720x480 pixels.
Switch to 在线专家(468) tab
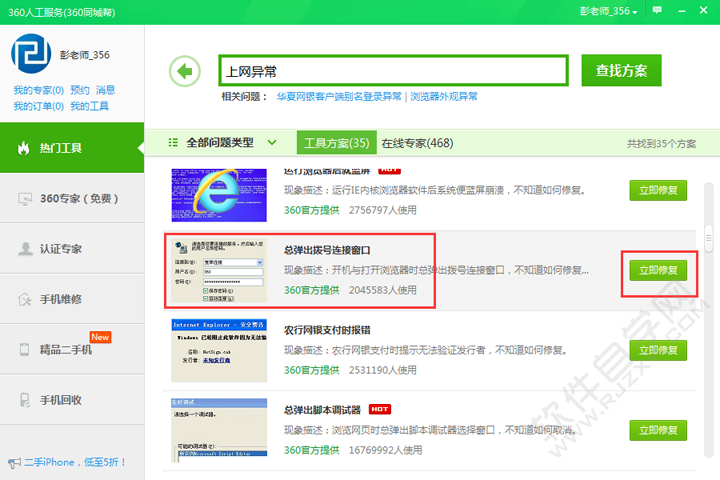(417, 143)
